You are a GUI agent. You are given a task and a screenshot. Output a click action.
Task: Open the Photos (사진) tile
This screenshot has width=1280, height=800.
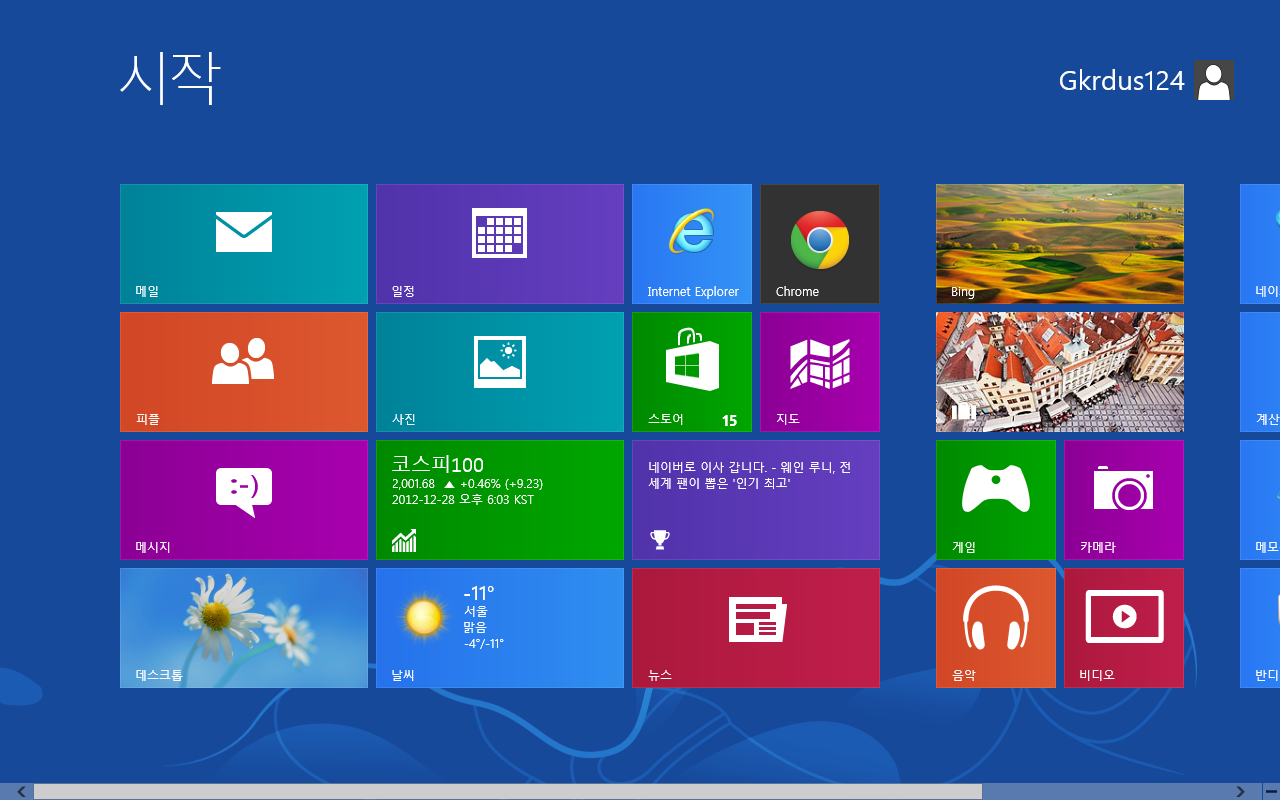(x=500, y=371)
